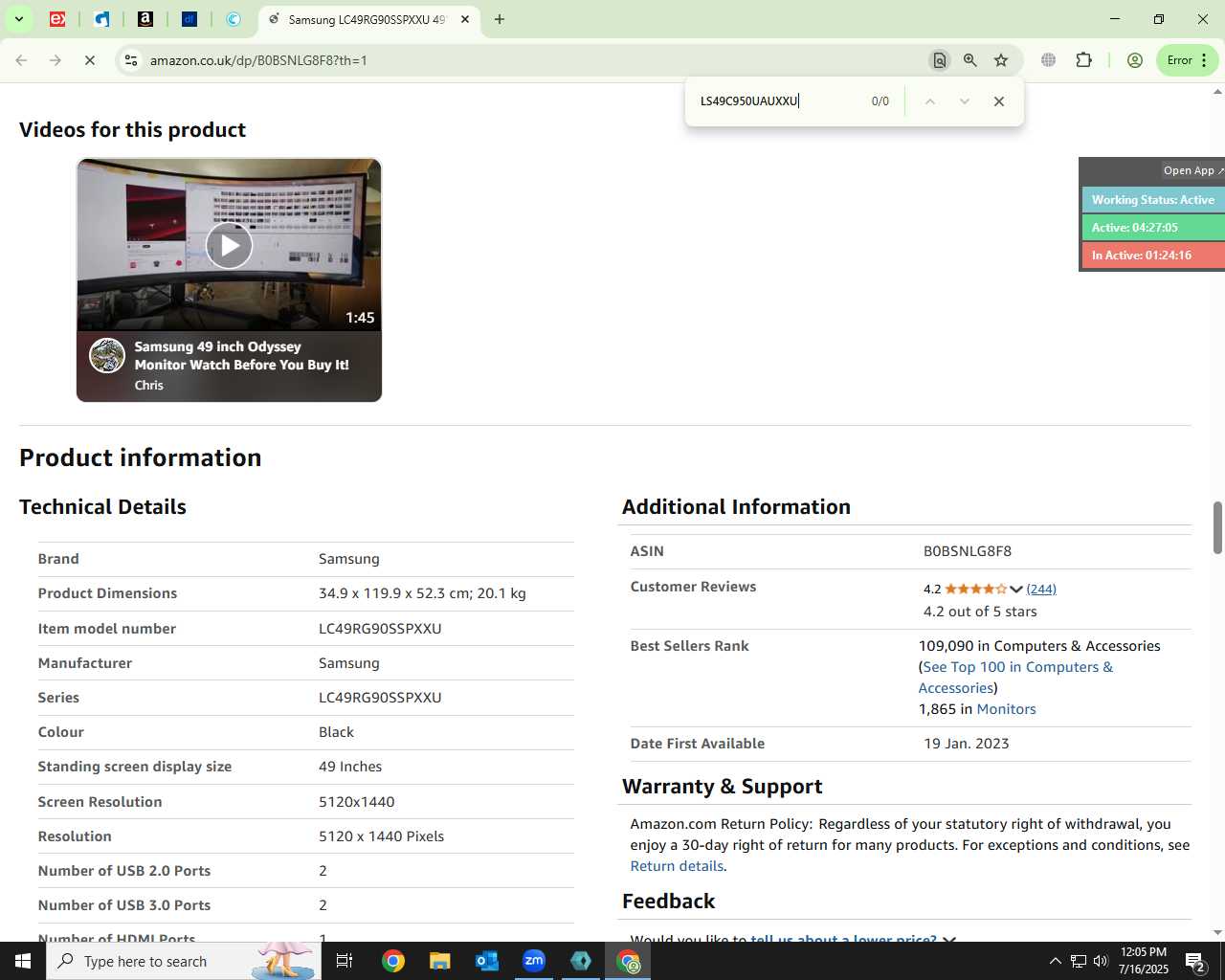The image size is (1225, 980).
Task: Go forward to the next page
Action: coord(56,60)
